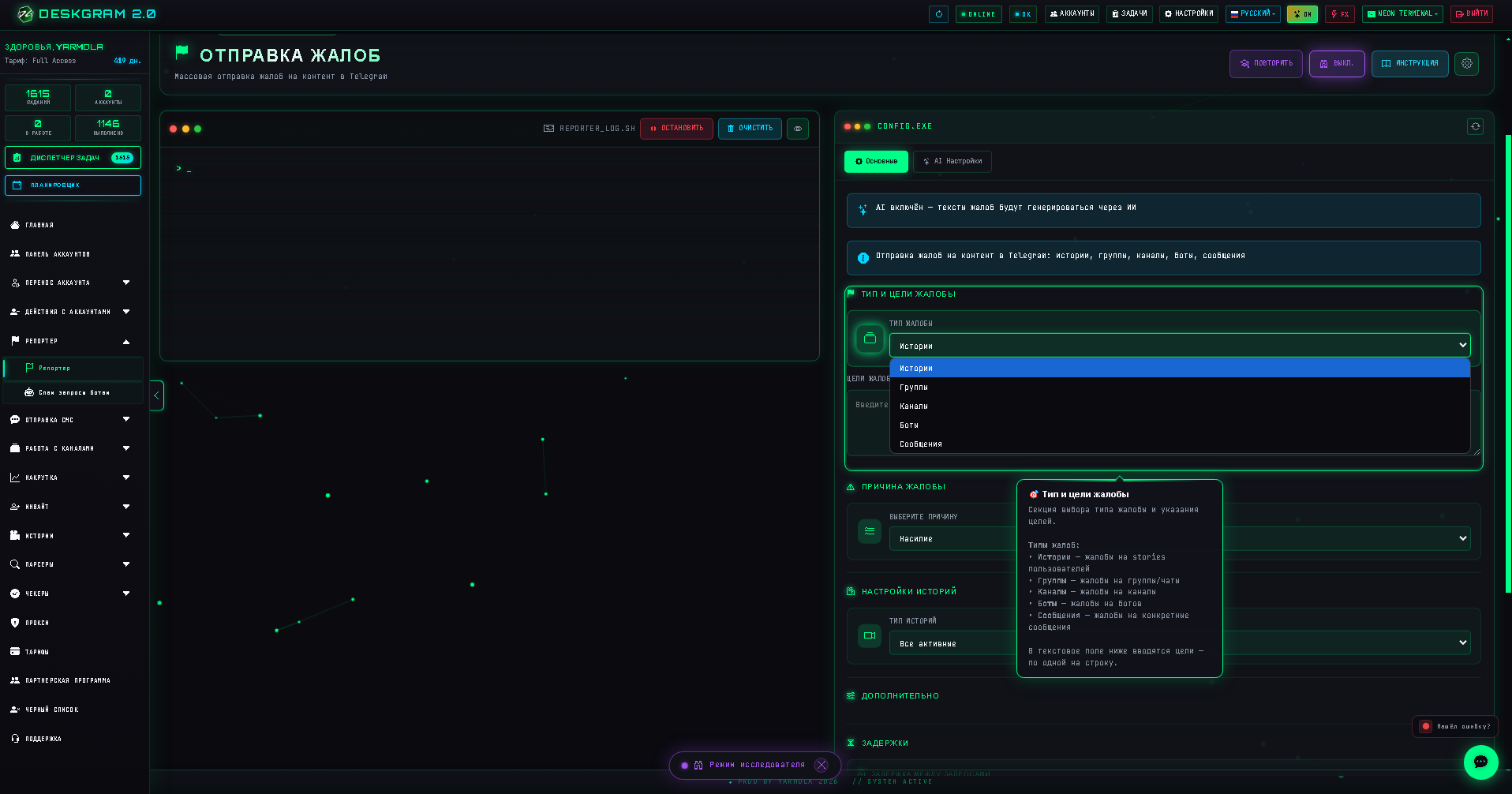Viewport: 1512px width, 794px height.
Task: Toggle the FX effects button
Action: pos(1340,14)
